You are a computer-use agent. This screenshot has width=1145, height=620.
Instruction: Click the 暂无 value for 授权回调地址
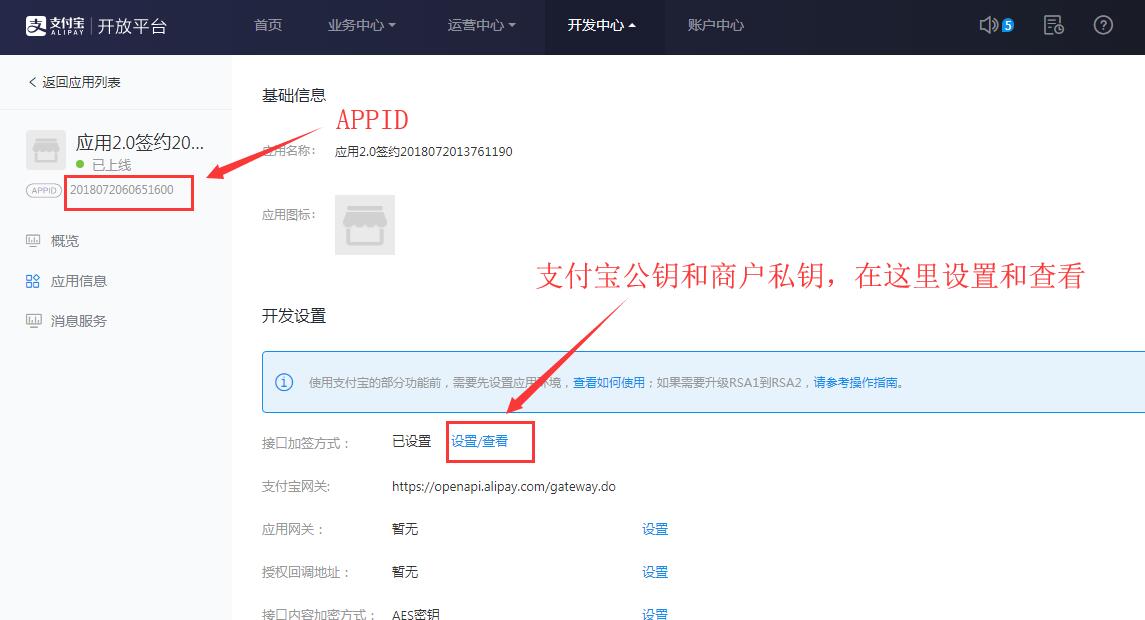tap(405, 572)
